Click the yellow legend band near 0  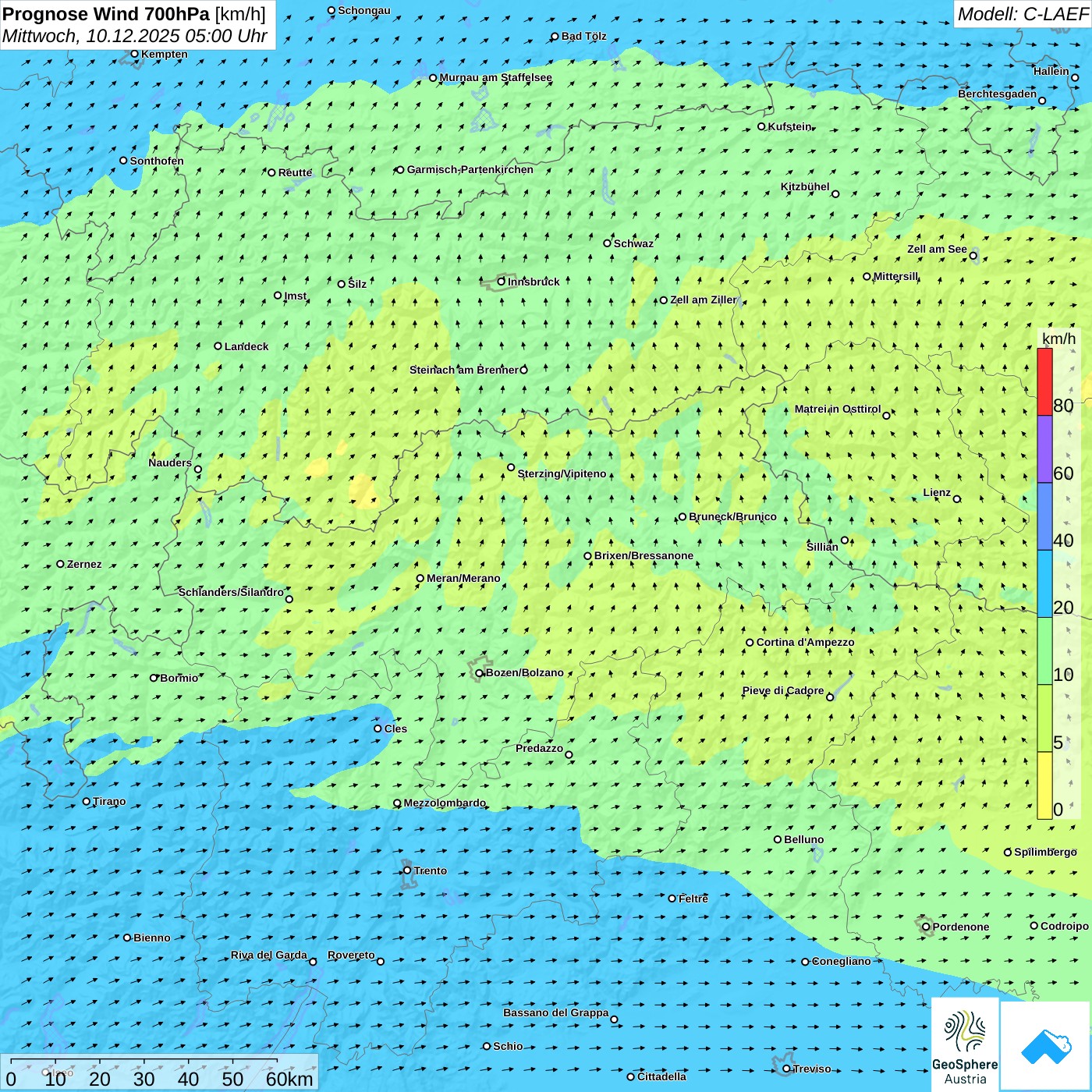click(1044, 785)
